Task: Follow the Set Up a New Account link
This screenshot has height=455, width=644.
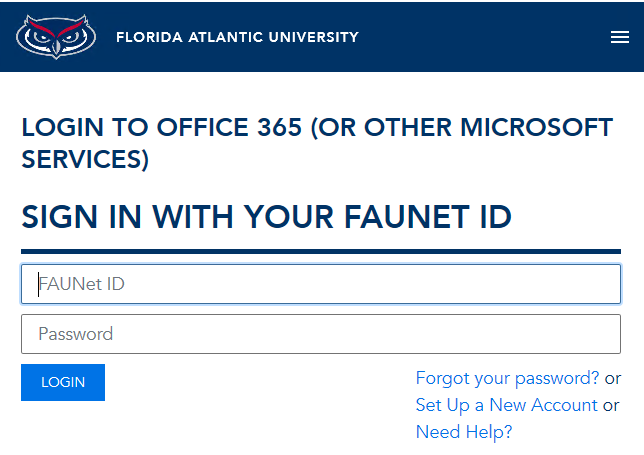Action: 506,405
